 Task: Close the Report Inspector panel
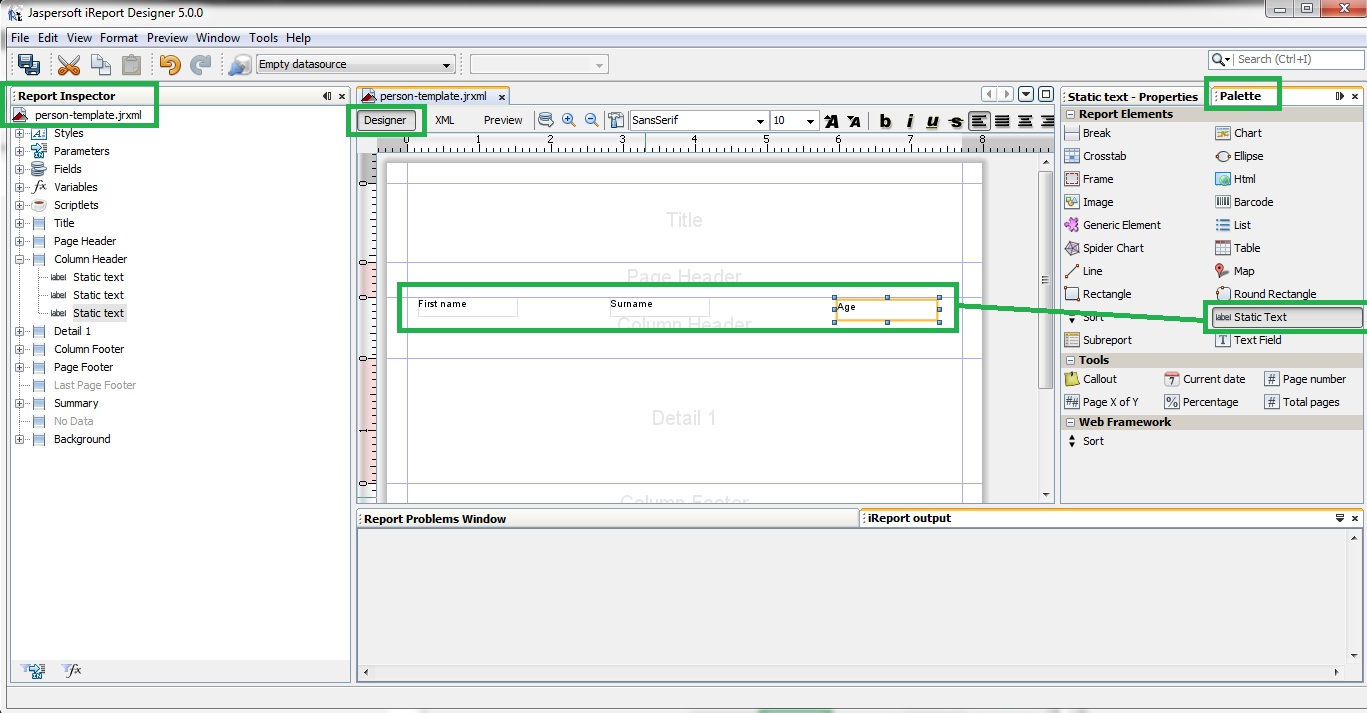click(x=342, y=97)
